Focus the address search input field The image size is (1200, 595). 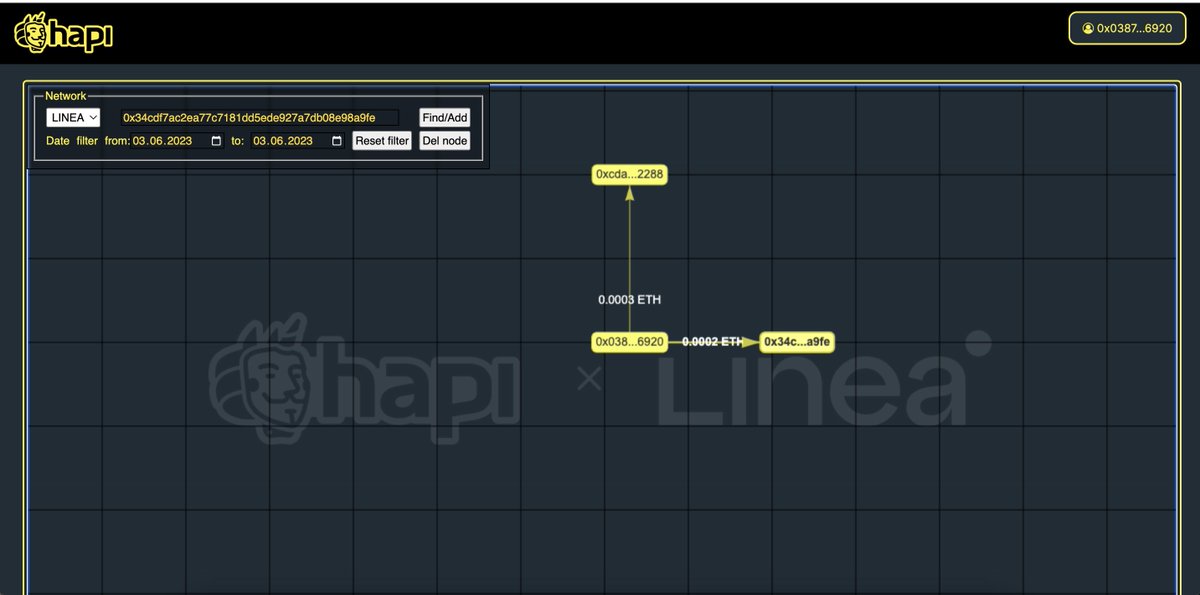pos(259,118)
